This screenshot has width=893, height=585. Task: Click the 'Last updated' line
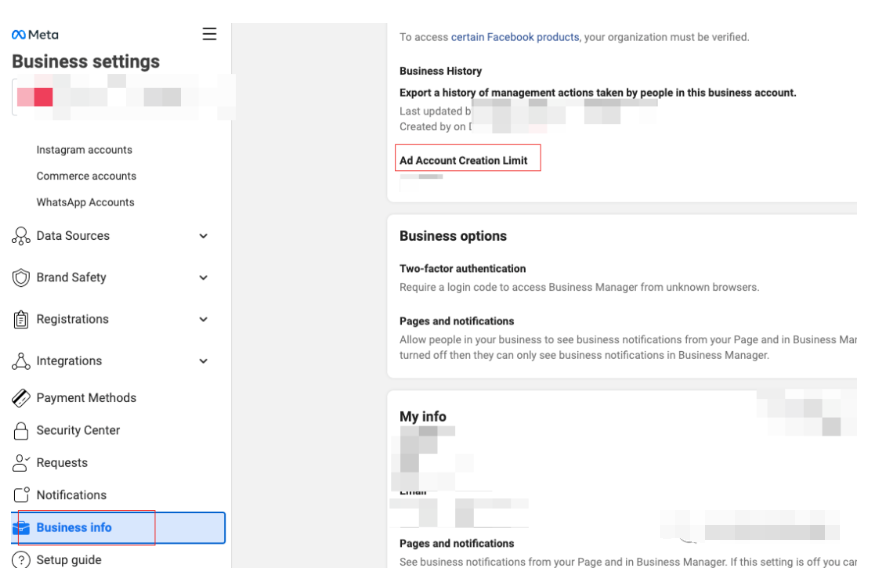[435, 111]
